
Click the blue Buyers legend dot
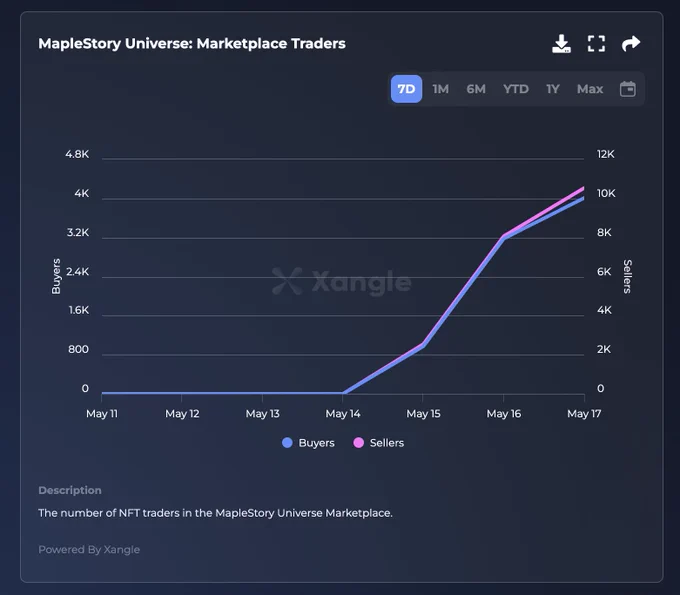(287, 443)
